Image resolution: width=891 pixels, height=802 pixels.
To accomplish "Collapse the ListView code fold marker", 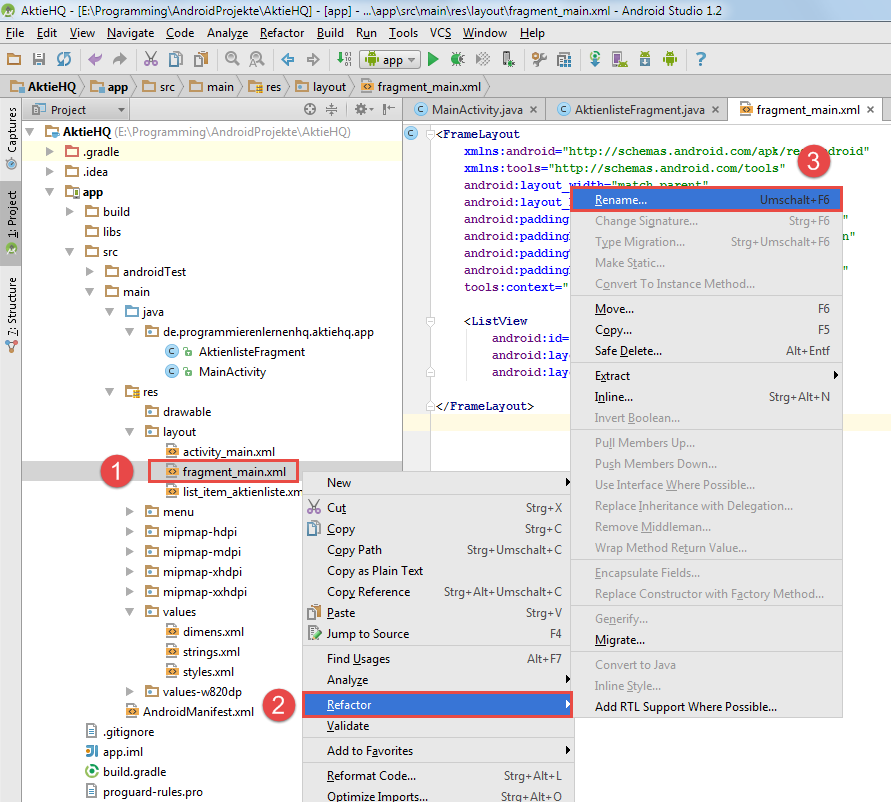I will point(431,321).
